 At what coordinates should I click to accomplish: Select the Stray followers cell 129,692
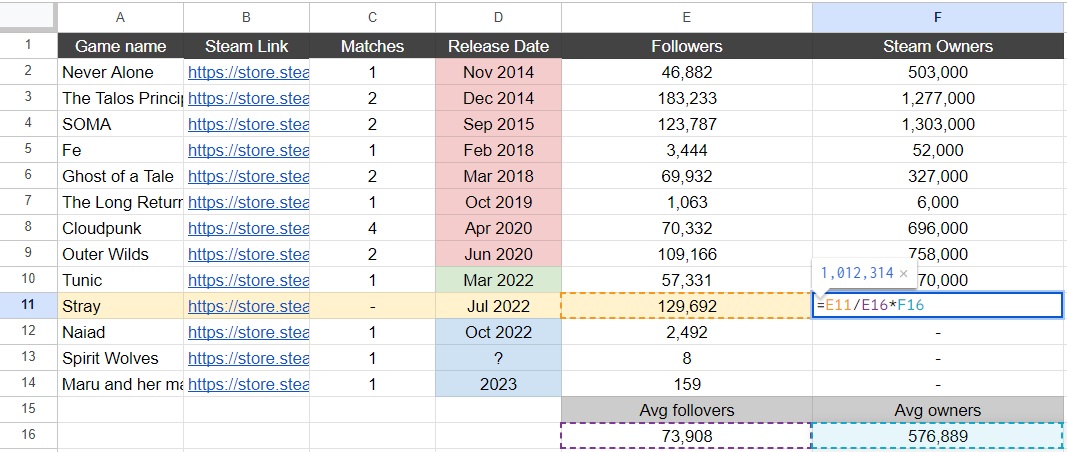point(687,306)
